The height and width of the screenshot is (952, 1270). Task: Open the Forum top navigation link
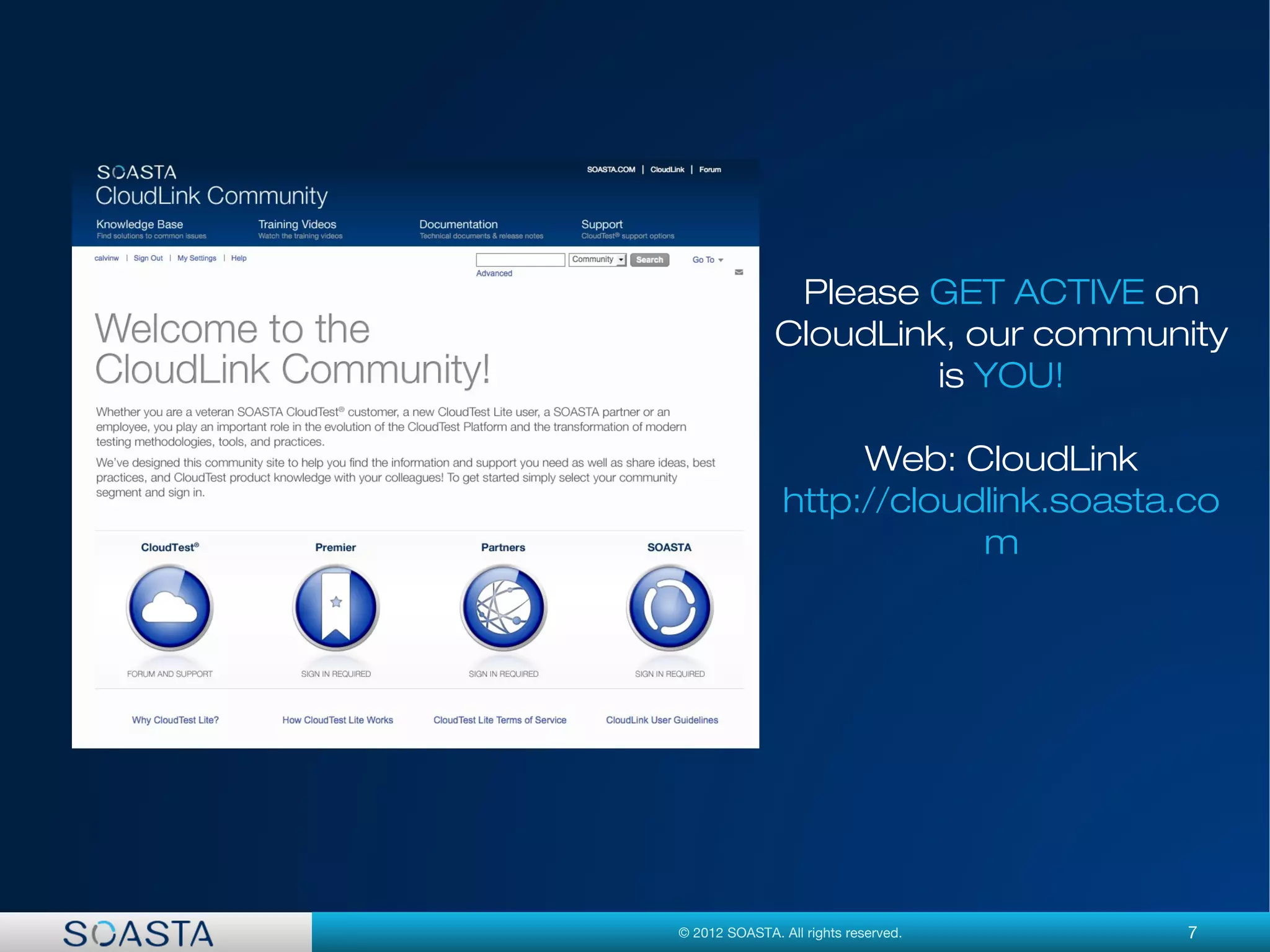pyautogui.click(x=710, y=169)
